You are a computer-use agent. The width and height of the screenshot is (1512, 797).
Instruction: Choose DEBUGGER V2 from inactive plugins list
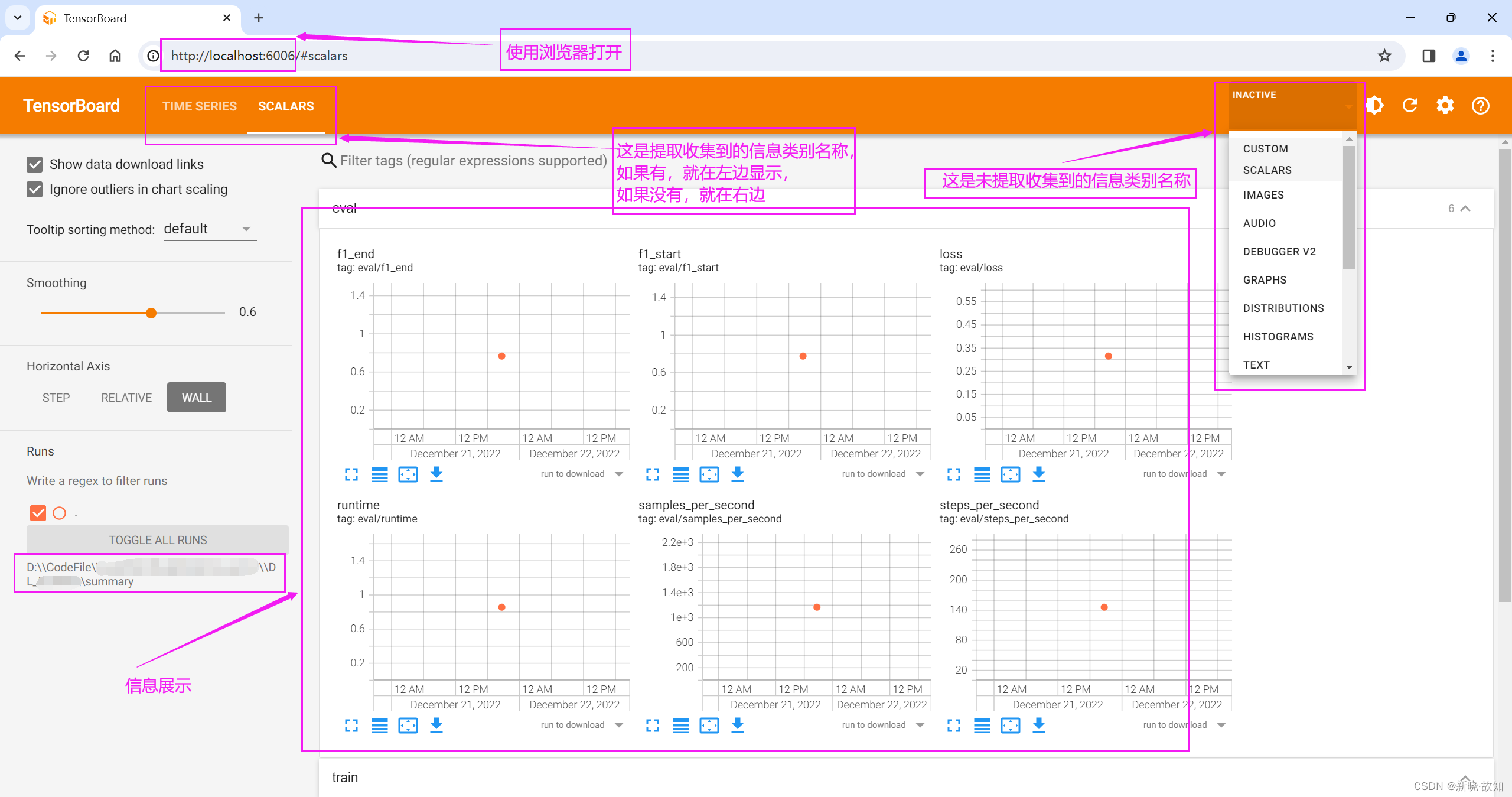click(1285, 252)
